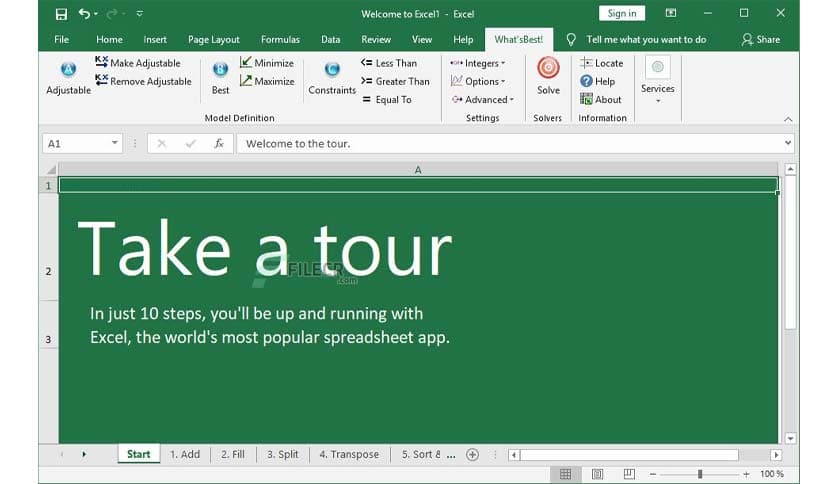Enable Page Break Preview view
The width and height of the screenshot is (836, 484).
coord(629,474)
